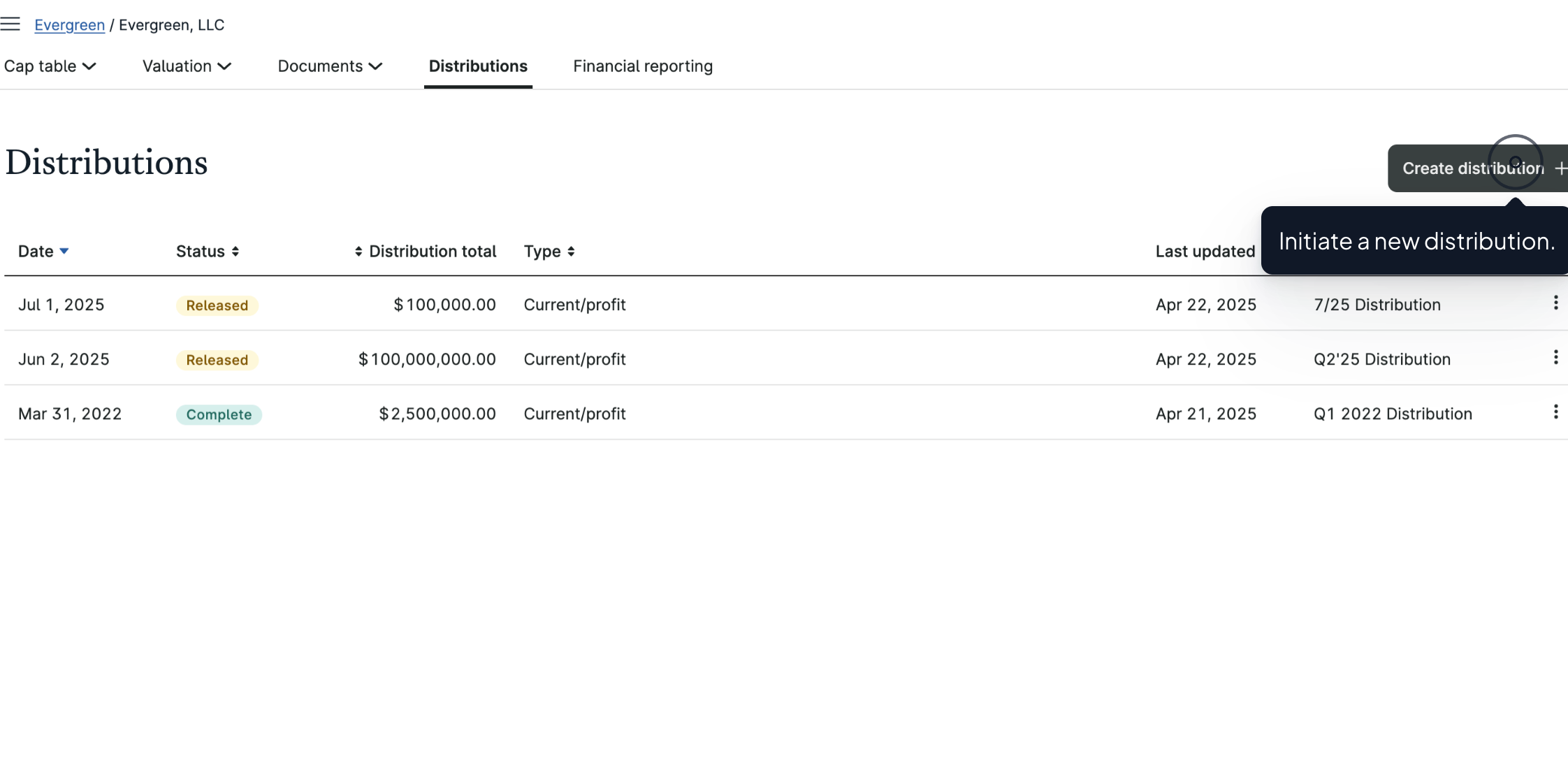Open the hamburger navigation menu

[10, 23]
